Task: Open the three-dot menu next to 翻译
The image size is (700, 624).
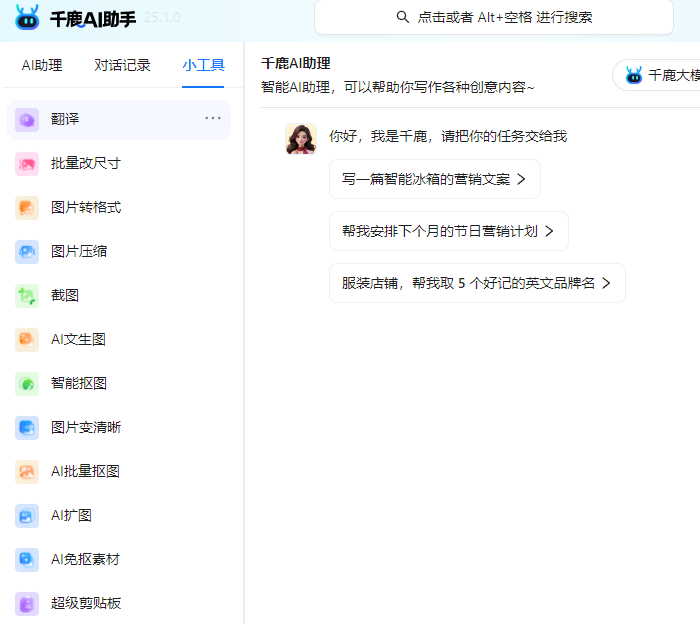Action: tap(213, 118)
